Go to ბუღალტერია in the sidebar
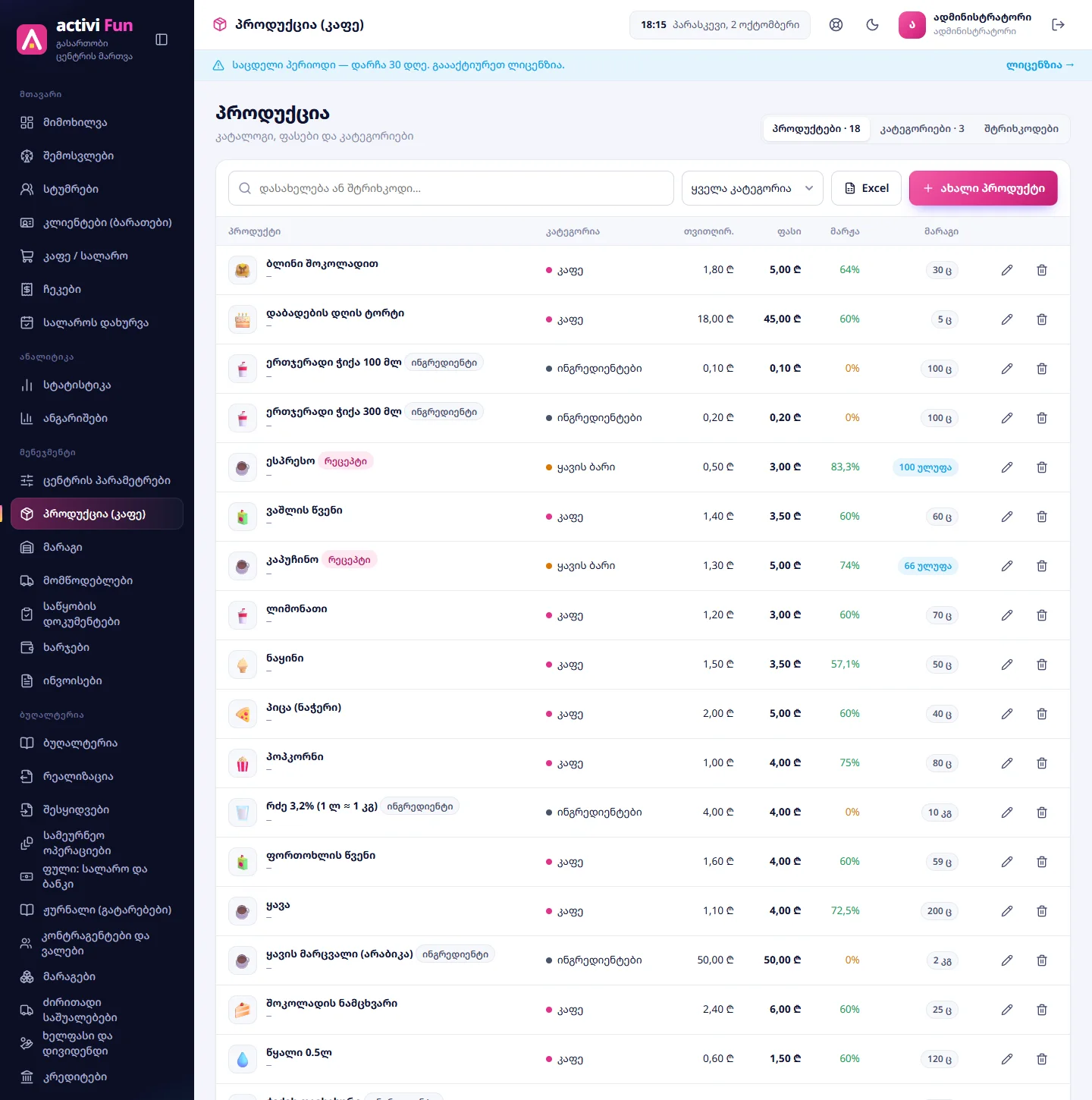The image size is (1092, 1100). pyautogui.click(x=97, y=743)
